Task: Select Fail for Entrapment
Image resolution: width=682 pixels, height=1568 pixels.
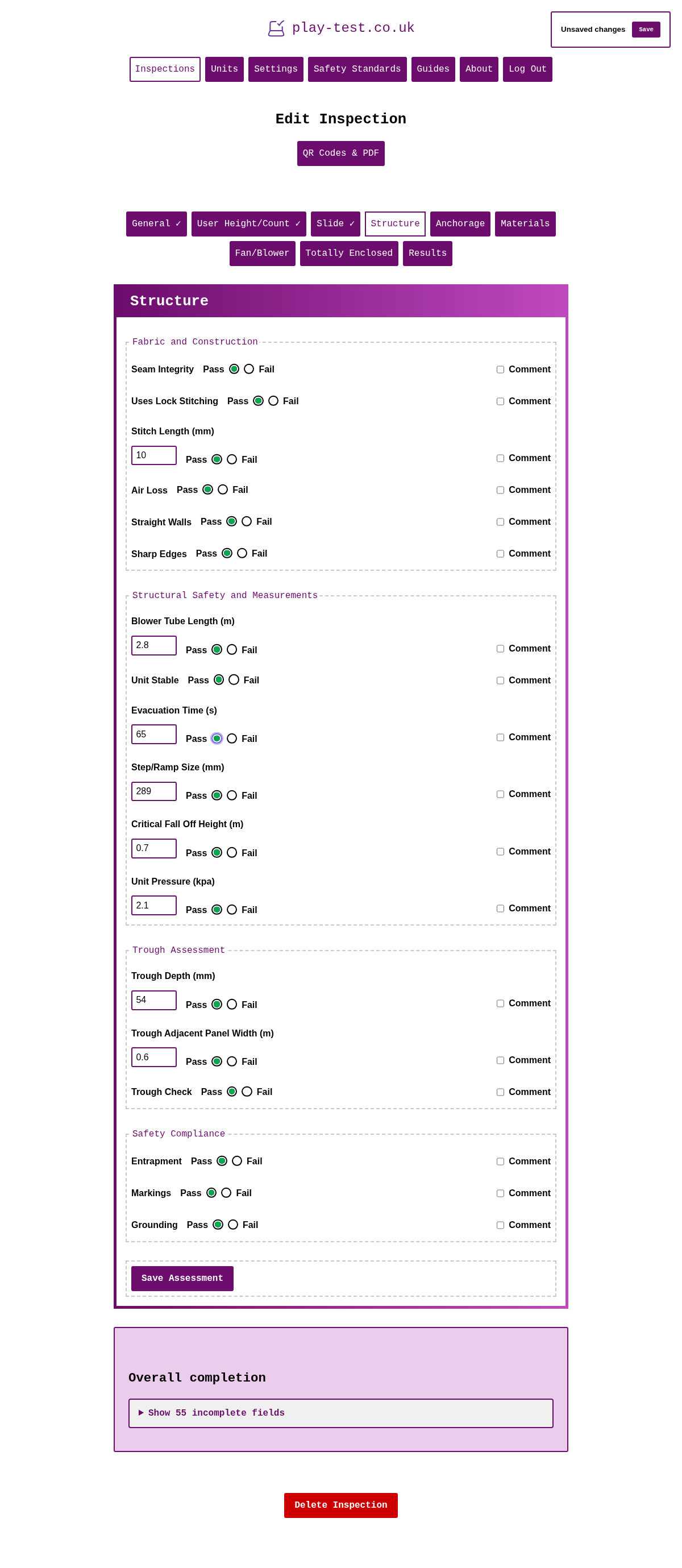Action: click(x=236, y=1161)
